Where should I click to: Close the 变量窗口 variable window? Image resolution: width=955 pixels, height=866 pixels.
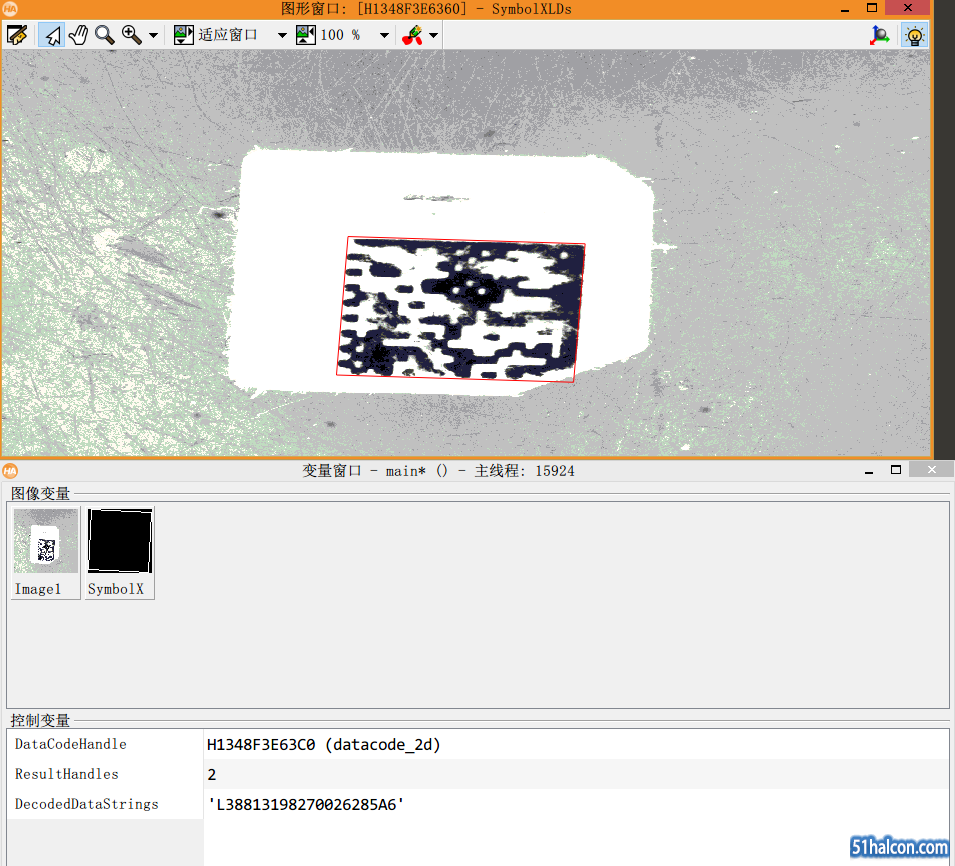[931, 469]
